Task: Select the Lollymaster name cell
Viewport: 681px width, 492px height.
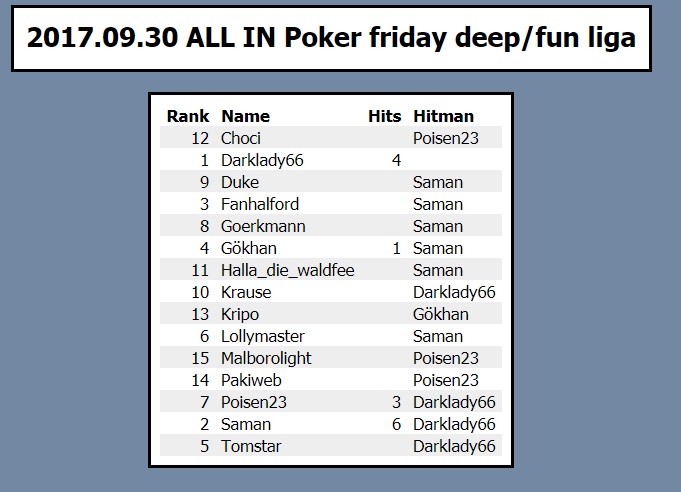Action: click(263, 336)
